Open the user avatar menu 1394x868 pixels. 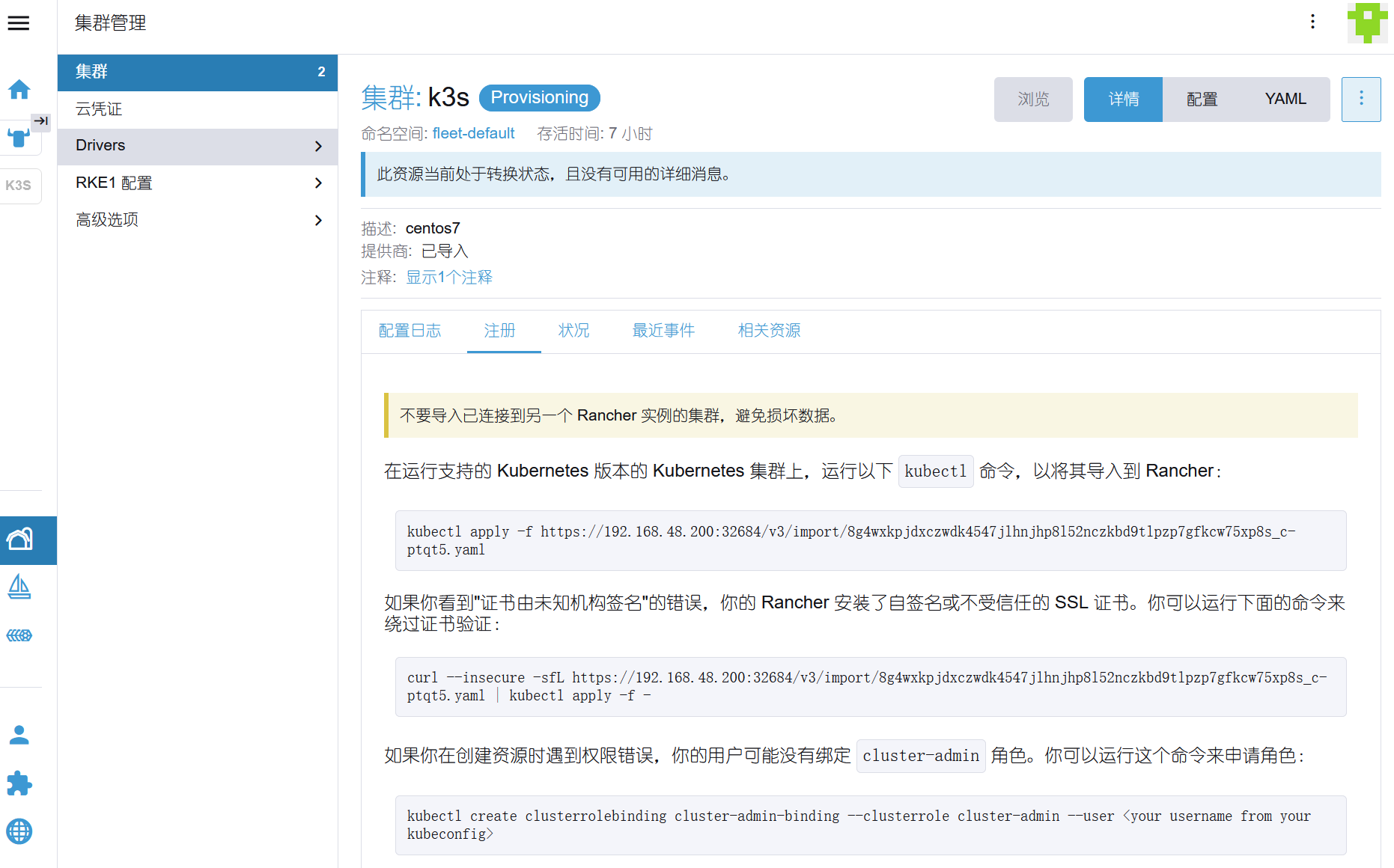(x=1368, y=23)
